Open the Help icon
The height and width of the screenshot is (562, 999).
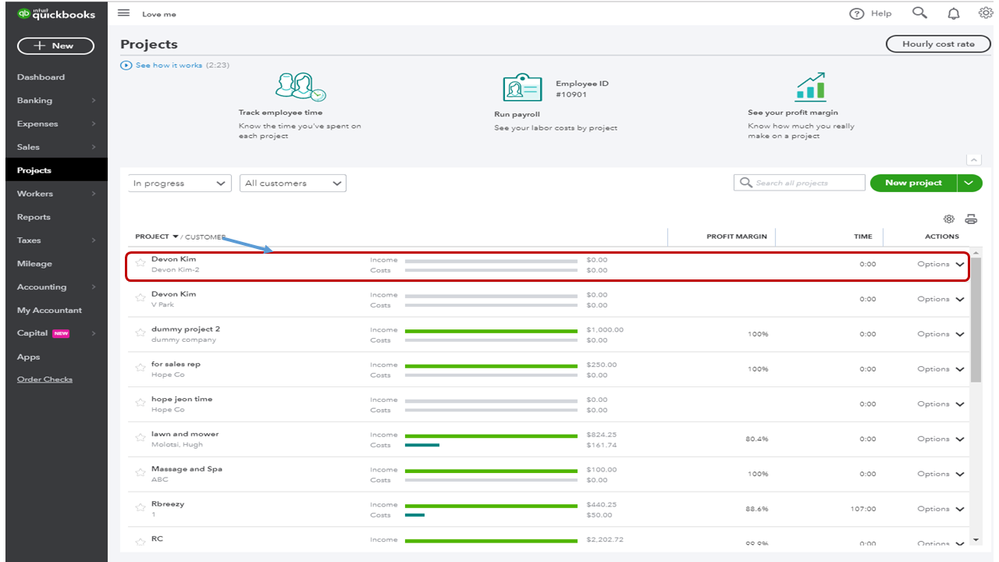click(856, 13)
